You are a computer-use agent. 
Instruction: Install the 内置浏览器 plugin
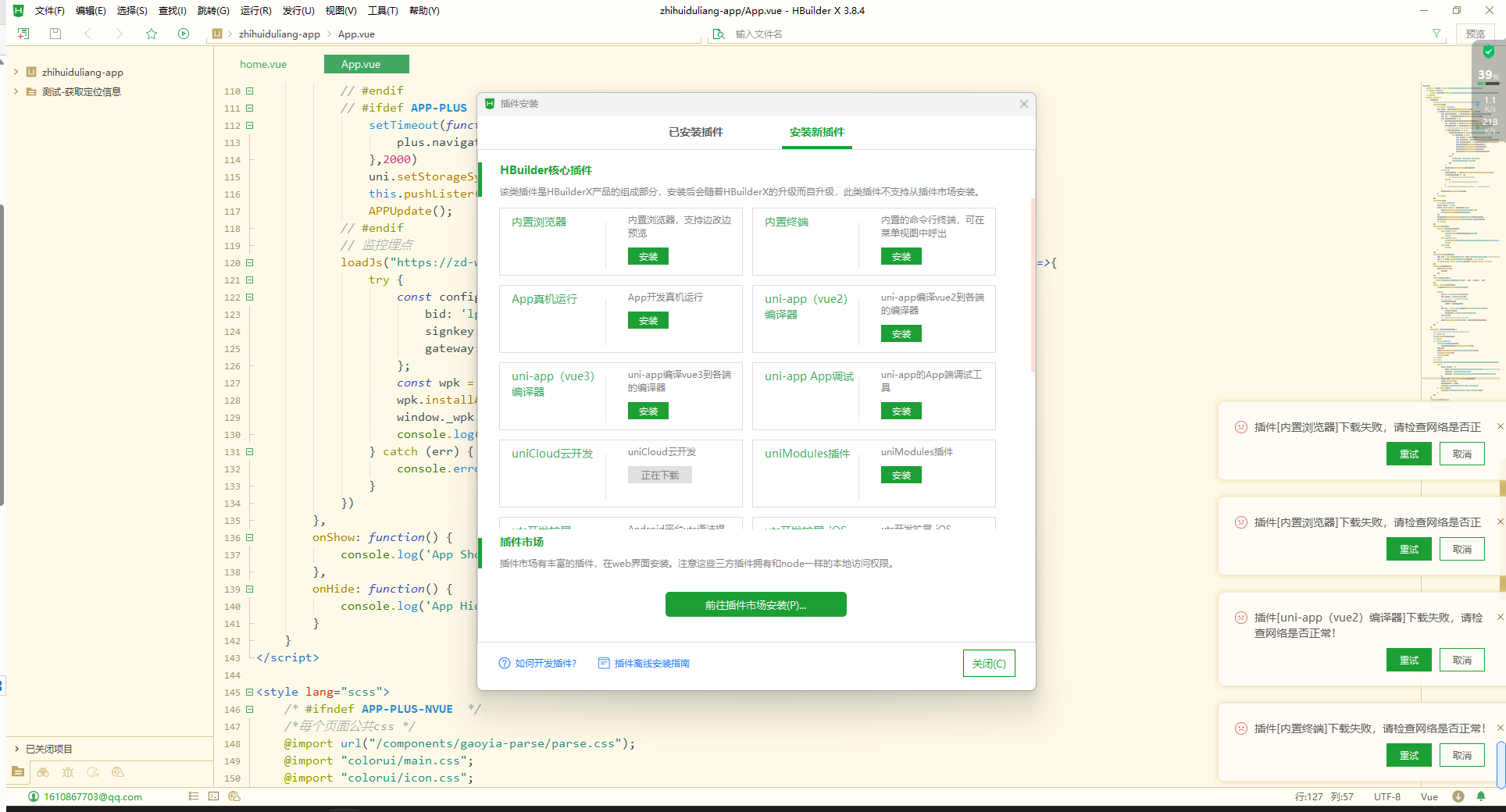click(648, 256)
